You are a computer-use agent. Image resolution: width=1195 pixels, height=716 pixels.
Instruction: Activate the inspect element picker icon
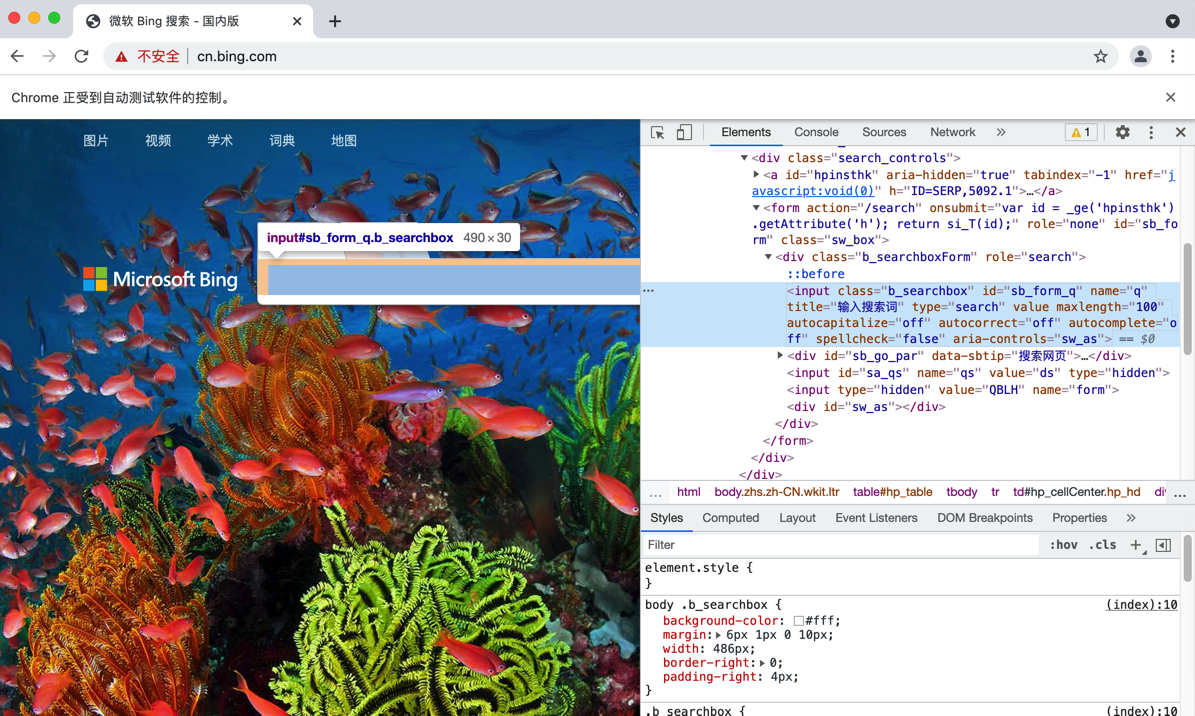click(x=657, y=133)
